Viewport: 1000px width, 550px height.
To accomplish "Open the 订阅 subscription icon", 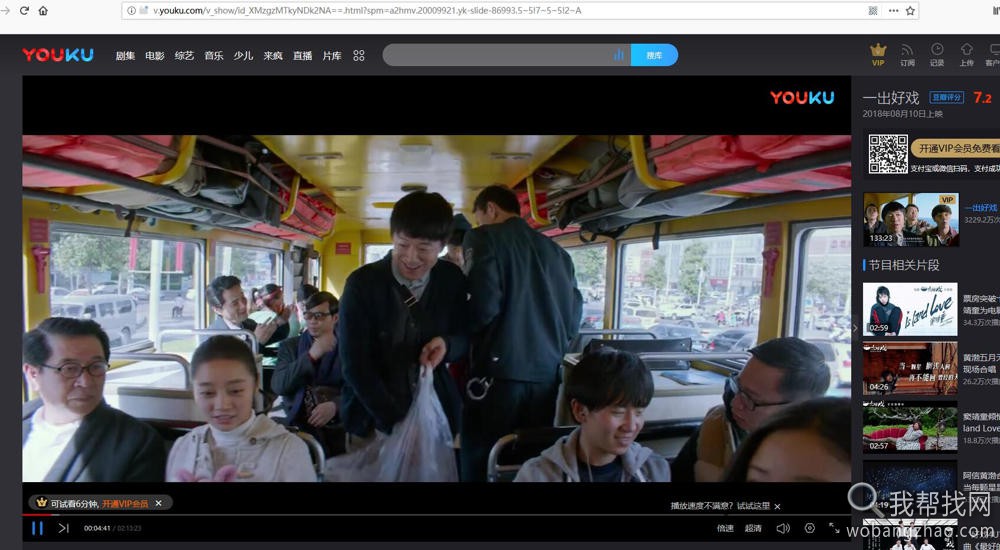I will [908, 54].
